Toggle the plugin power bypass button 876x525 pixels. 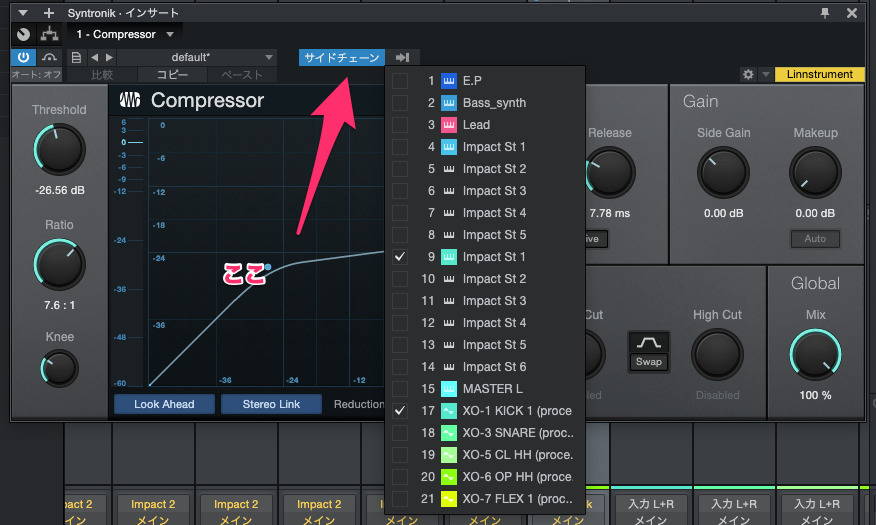point(23,57)
